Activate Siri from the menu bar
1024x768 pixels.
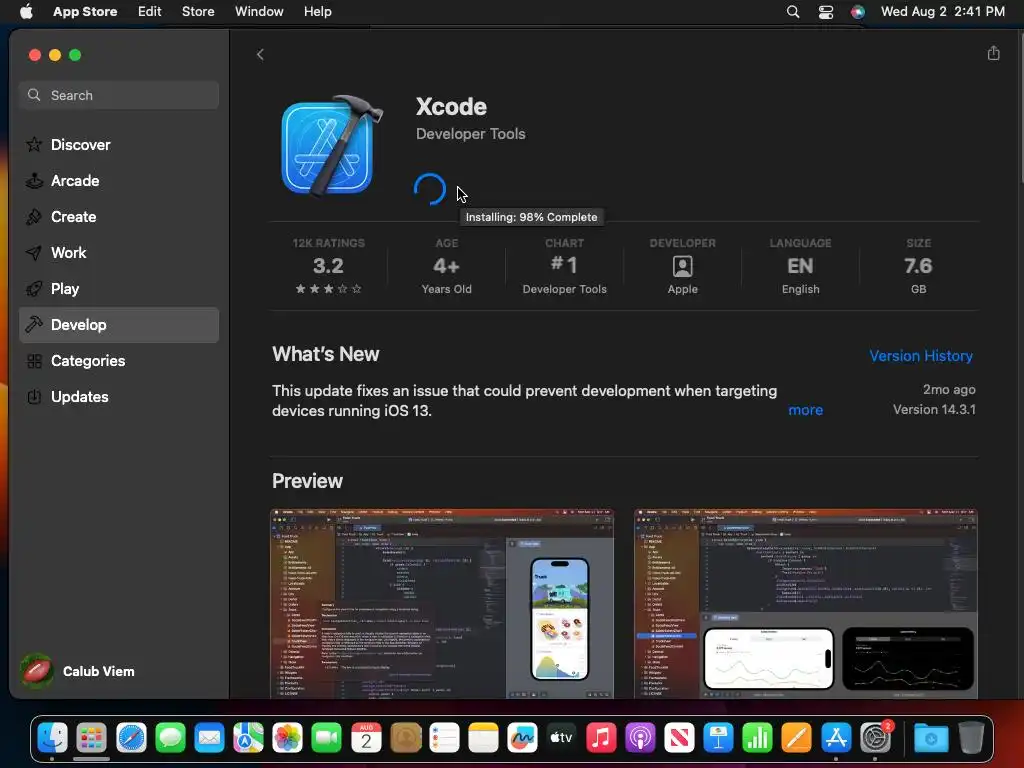(x=857, y=11)
